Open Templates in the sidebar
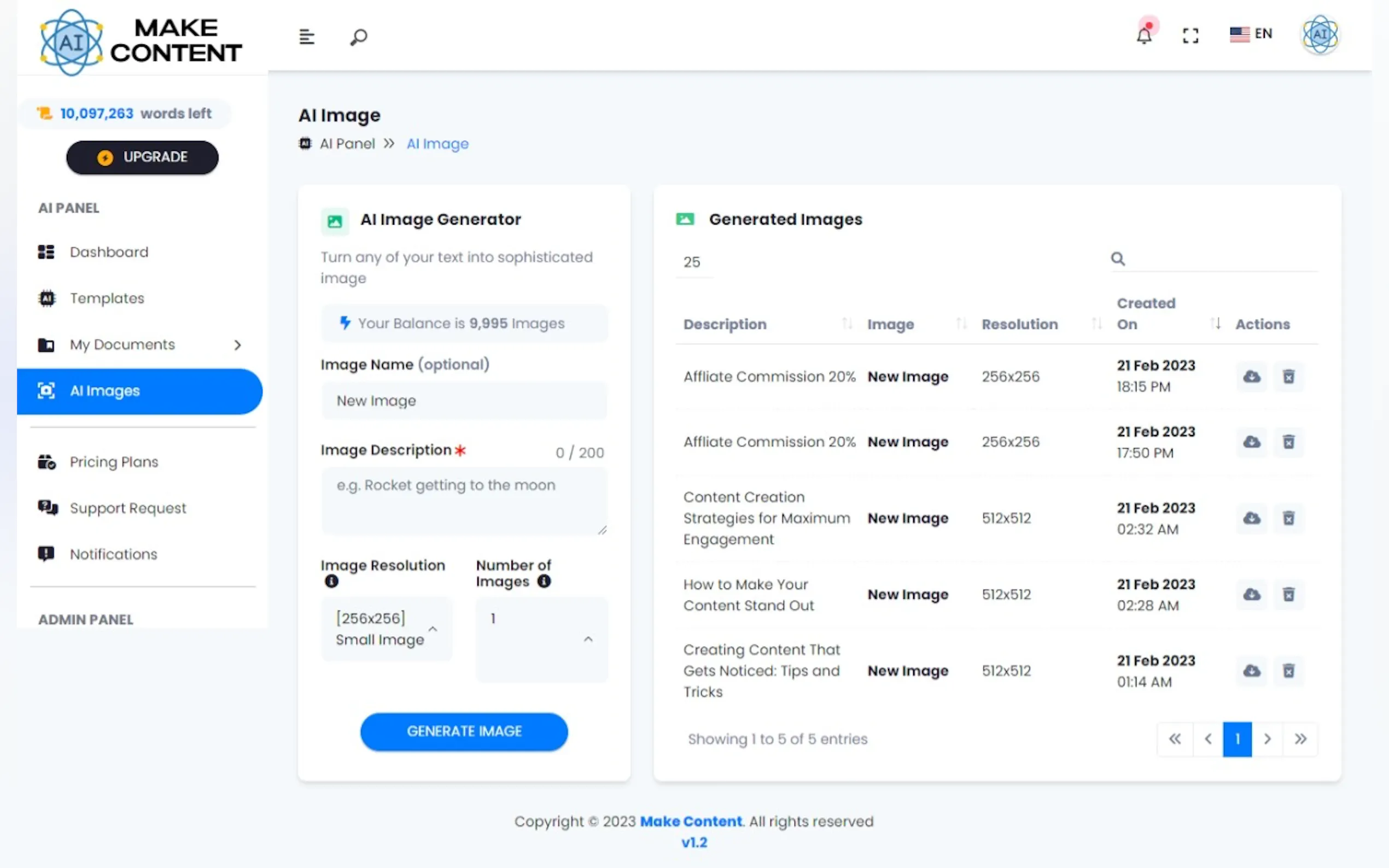This screenshot has width=1389, height=868. point(107,298)
